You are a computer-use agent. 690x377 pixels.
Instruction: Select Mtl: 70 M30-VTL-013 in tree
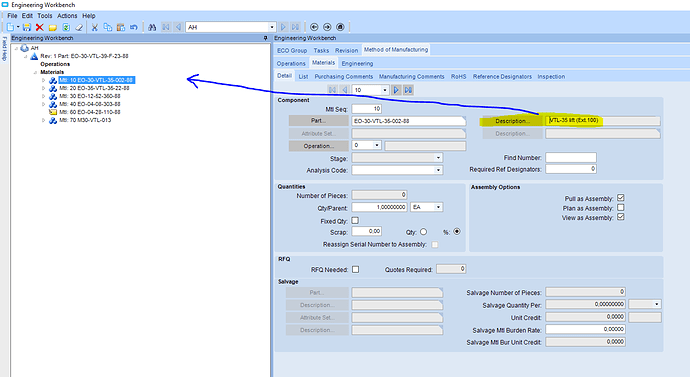[85, 120]
